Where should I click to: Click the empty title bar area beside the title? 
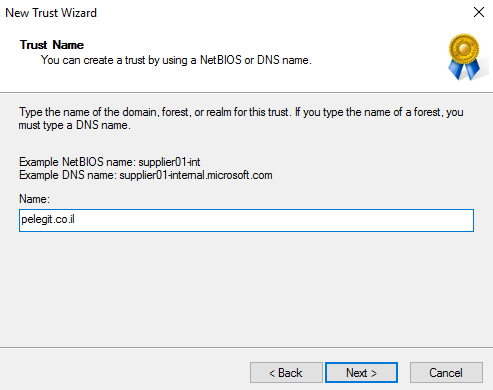point(283,13)
